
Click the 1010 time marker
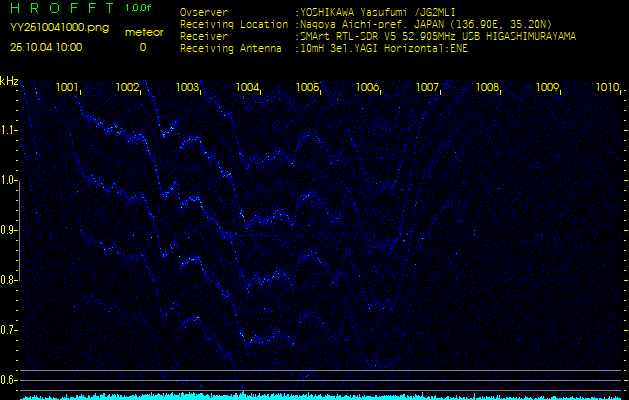coord(607,88)
